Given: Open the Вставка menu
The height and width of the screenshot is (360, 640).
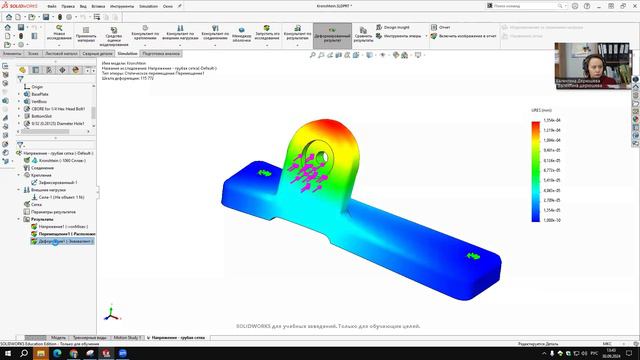Looking at the screenshot, I should tap(98, 6).
